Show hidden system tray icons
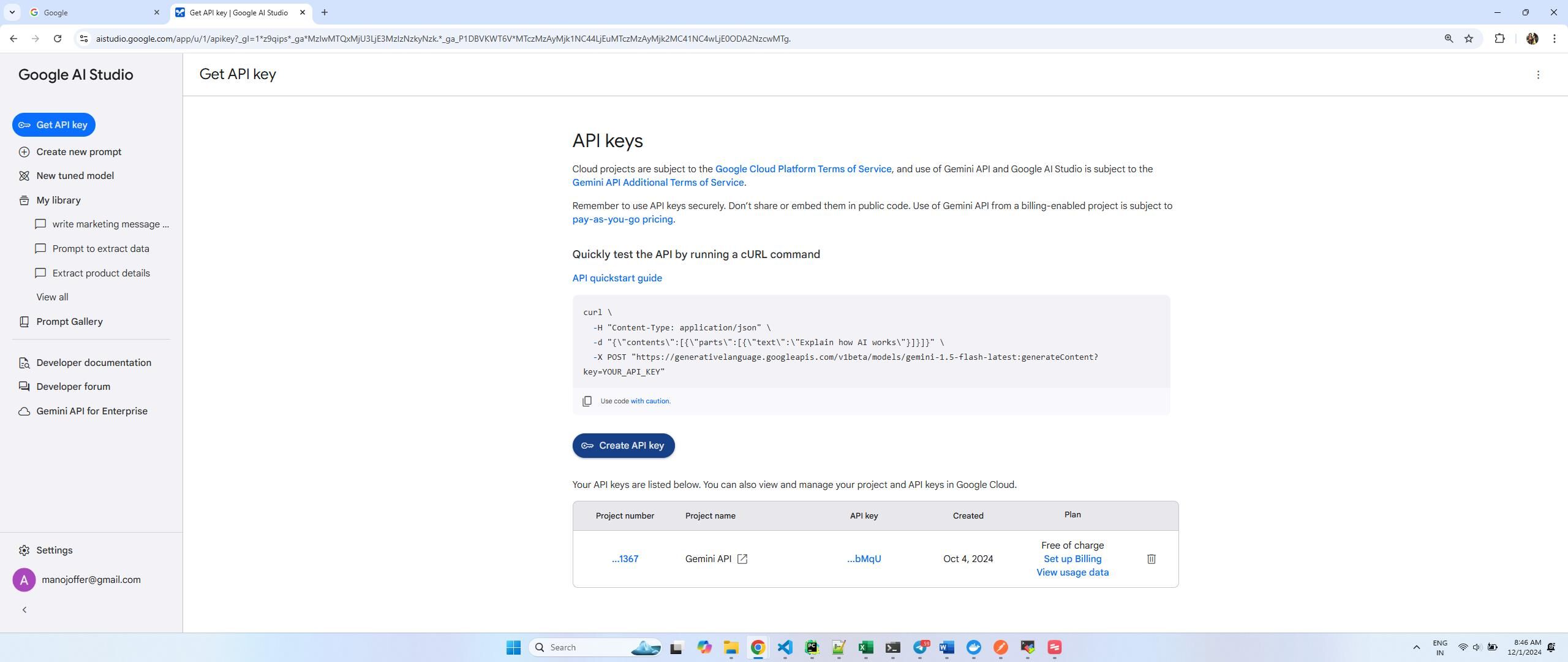The height and width of the screenshot is (662, 1568). (x=1416, y=647)
